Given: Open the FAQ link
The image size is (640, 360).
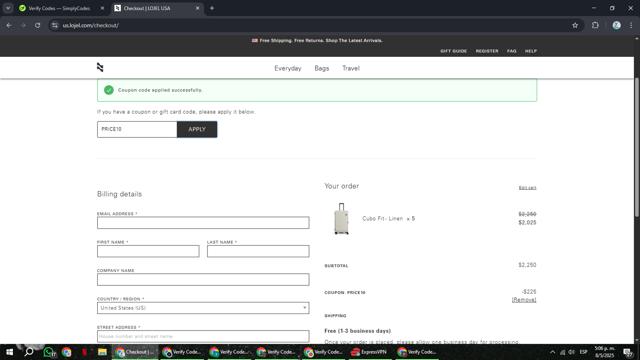Looking at the screenshot, I should [511, 51].
